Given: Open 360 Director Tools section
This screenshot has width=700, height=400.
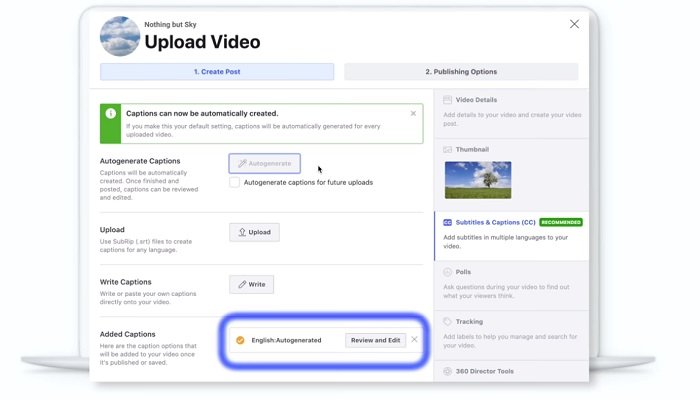Looking at the screenshot, I should click(x=484, y=371).
